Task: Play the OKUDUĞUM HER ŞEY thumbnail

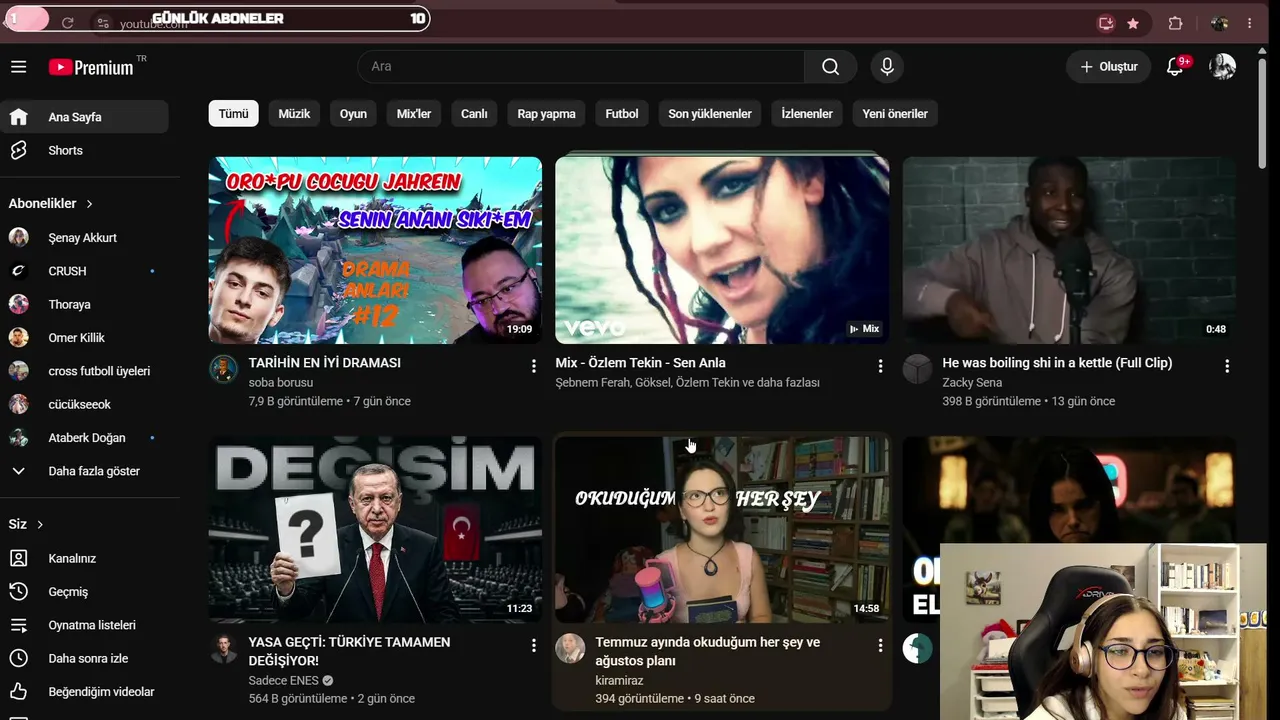Action: [722, 529]
